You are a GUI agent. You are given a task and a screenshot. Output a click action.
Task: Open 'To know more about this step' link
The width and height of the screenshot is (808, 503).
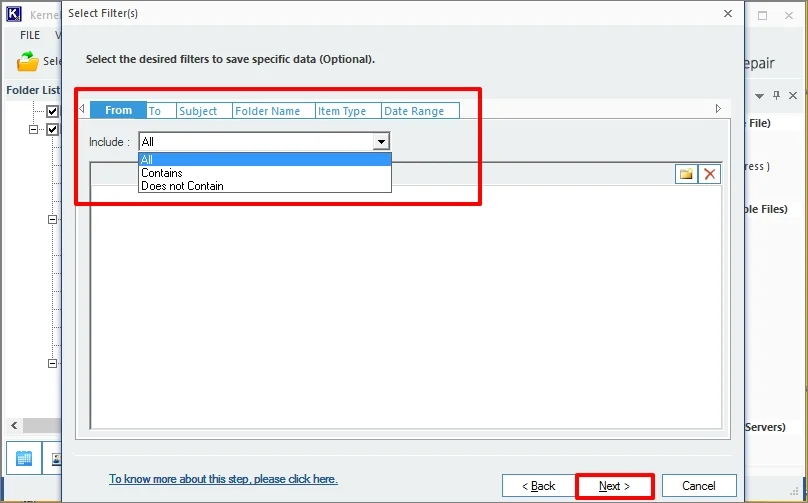[x=223, y=479]
